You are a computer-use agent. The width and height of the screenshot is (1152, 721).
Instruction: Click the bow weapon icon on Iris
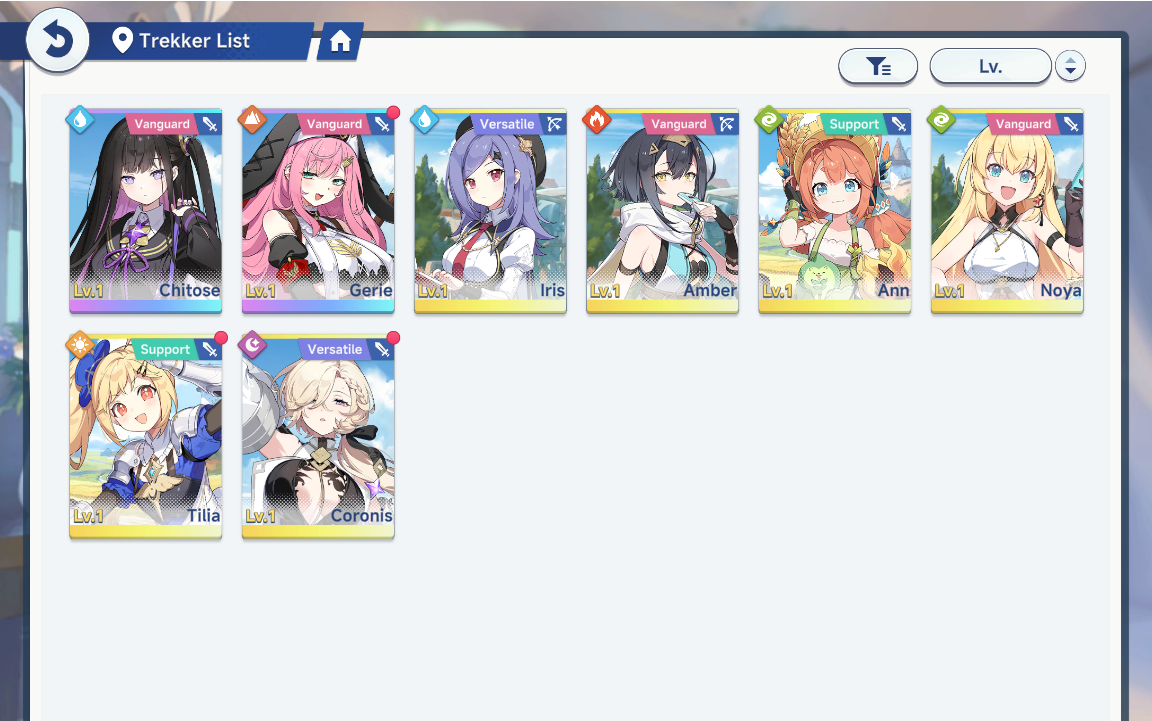[x=554, y=124]
